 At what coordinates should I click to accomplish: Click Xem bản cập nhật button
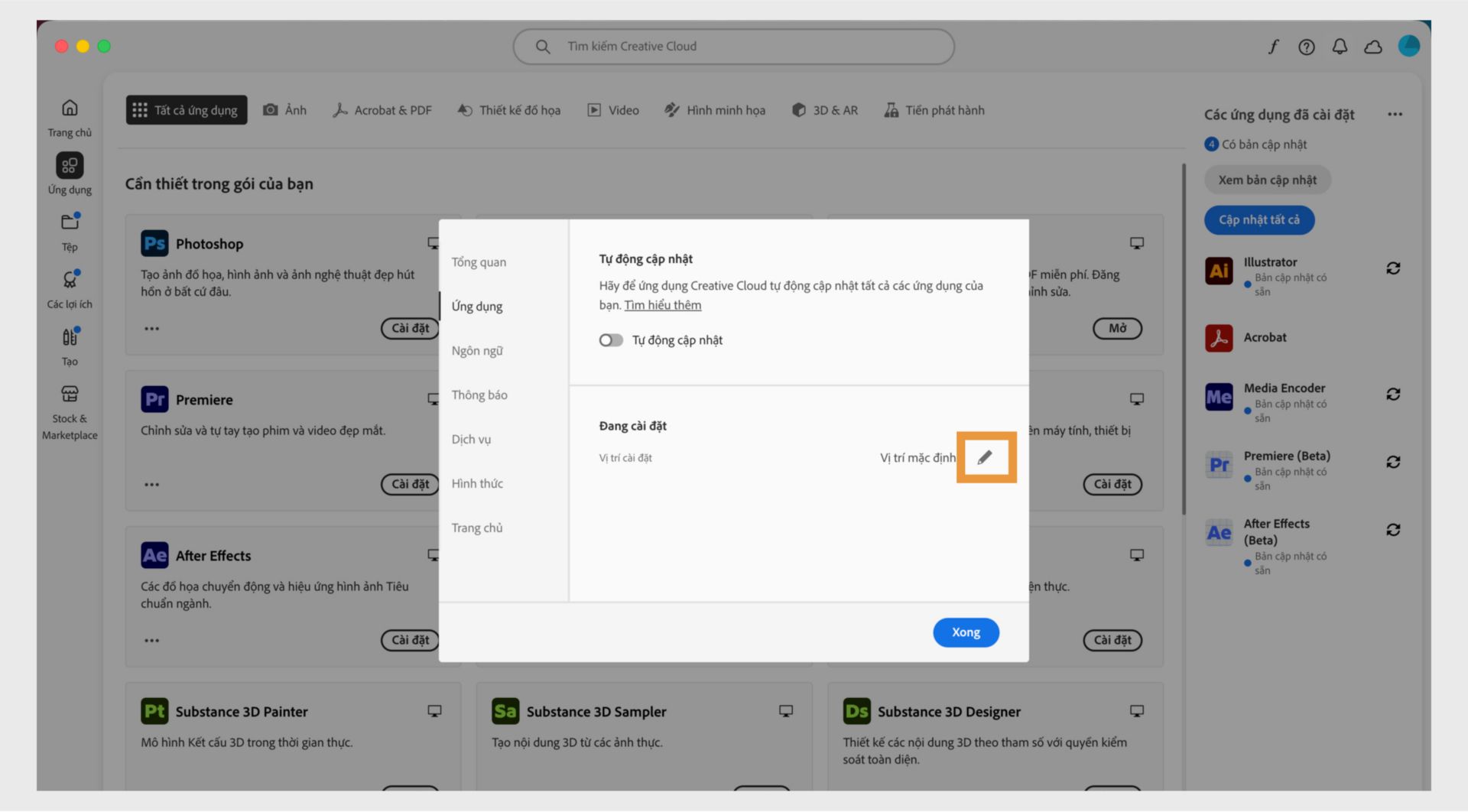[x=1267, y=180]
